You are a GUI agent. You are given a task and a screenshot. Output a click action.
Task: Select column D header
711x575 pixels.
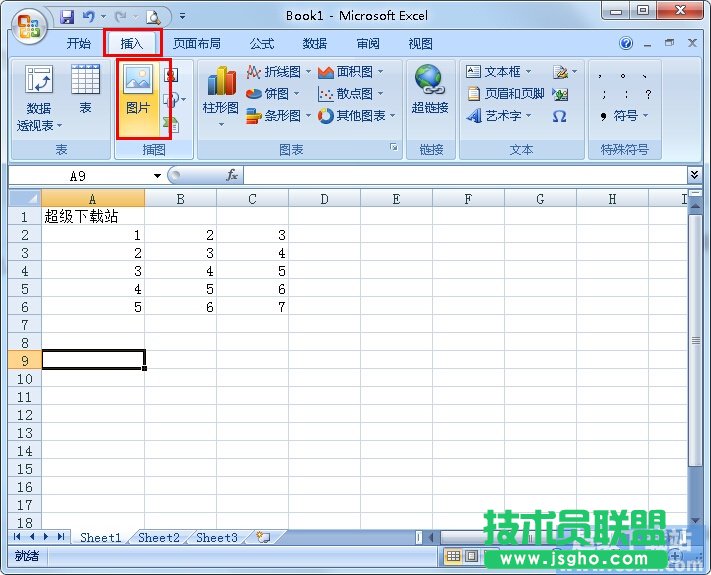(x=324, y=199)
